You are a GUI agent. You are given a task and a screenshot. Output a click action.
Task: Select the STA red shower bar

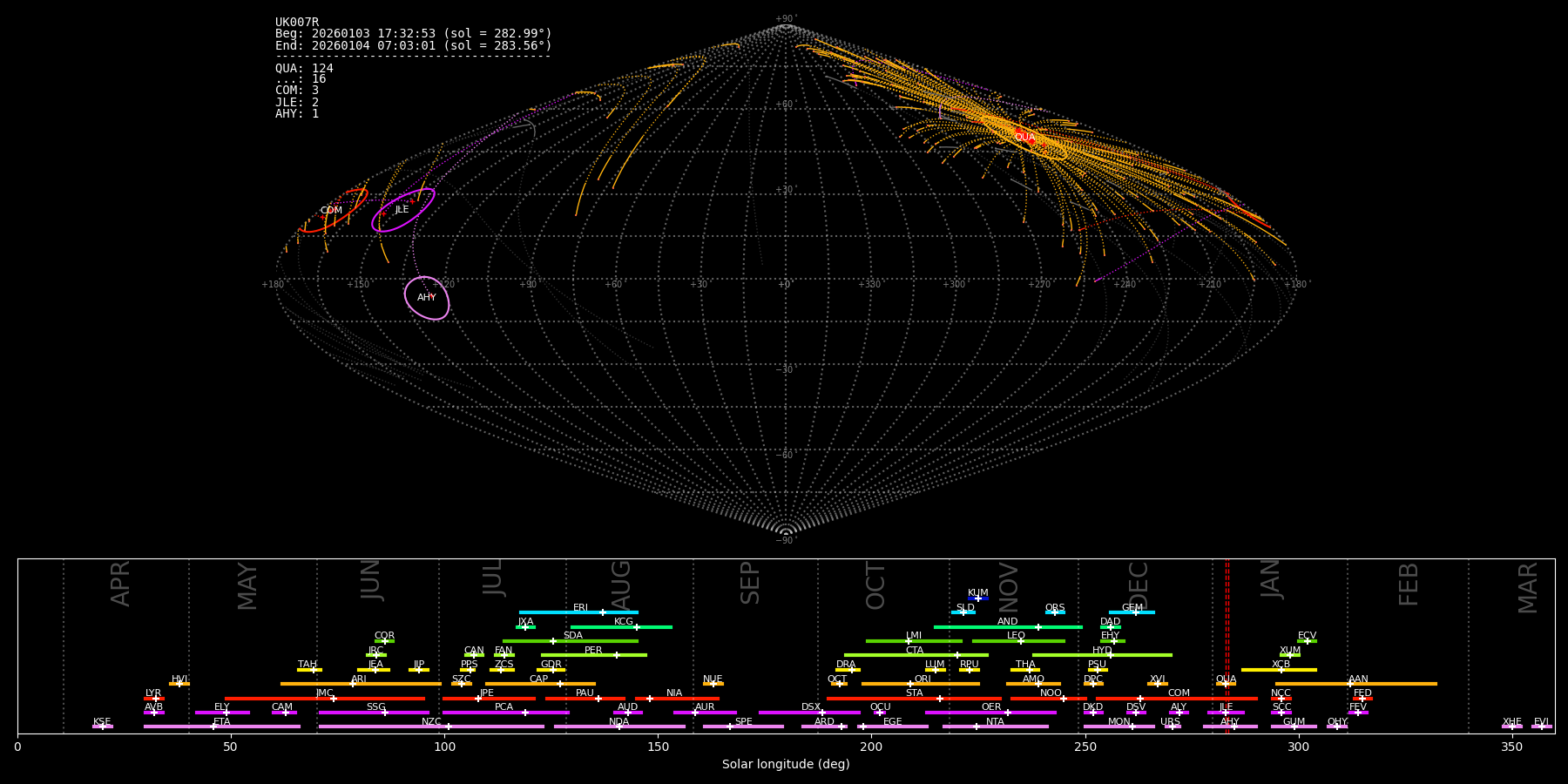point(914,699)
